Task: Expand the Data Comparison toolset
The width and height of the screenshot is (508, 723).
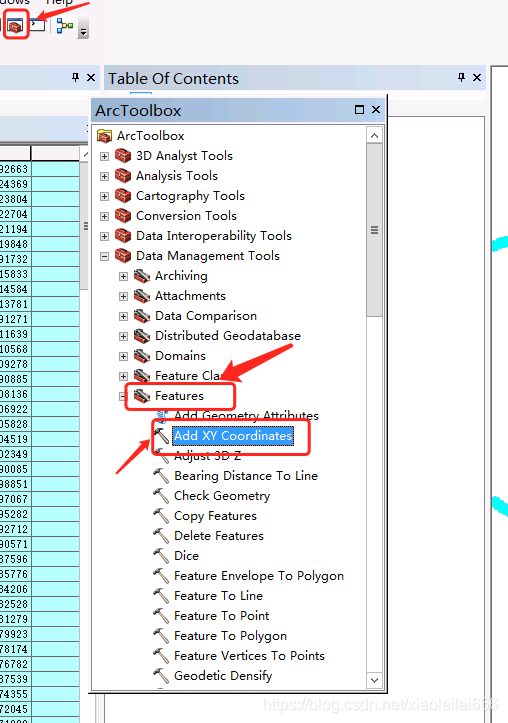Action: (123, 316)
